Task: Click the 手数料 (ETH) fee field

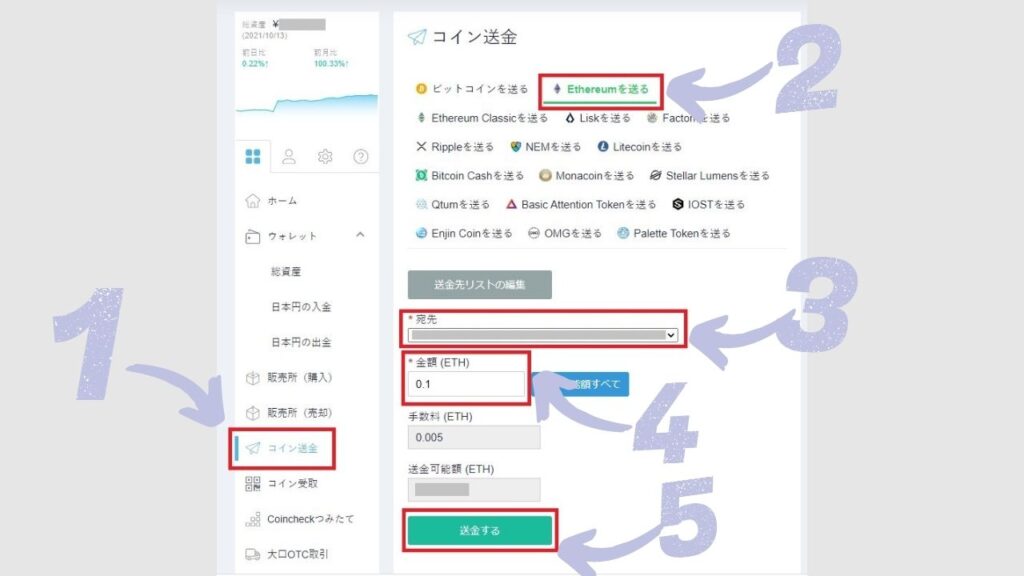Action: click(x=474, y=438)
